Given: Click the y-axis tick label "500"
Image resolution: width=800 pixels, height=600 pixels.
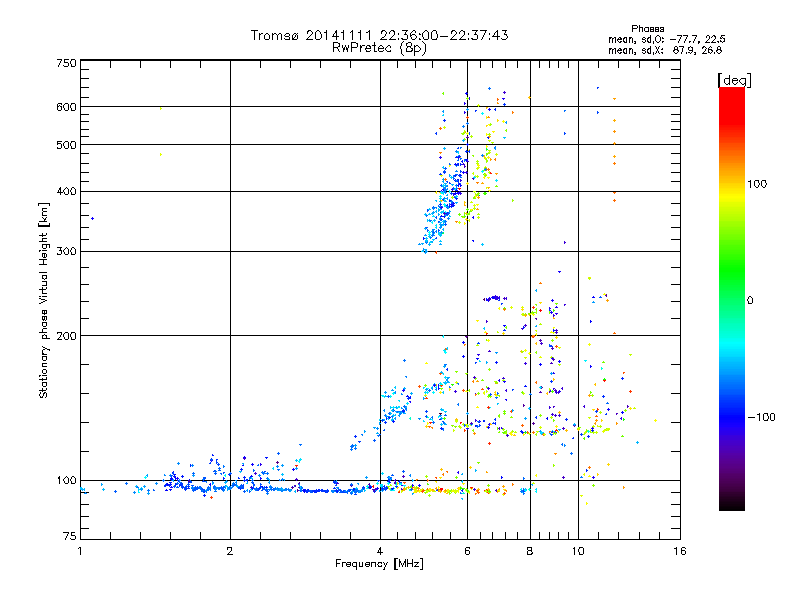Looking at the screenshot, I should pos(66,145).
